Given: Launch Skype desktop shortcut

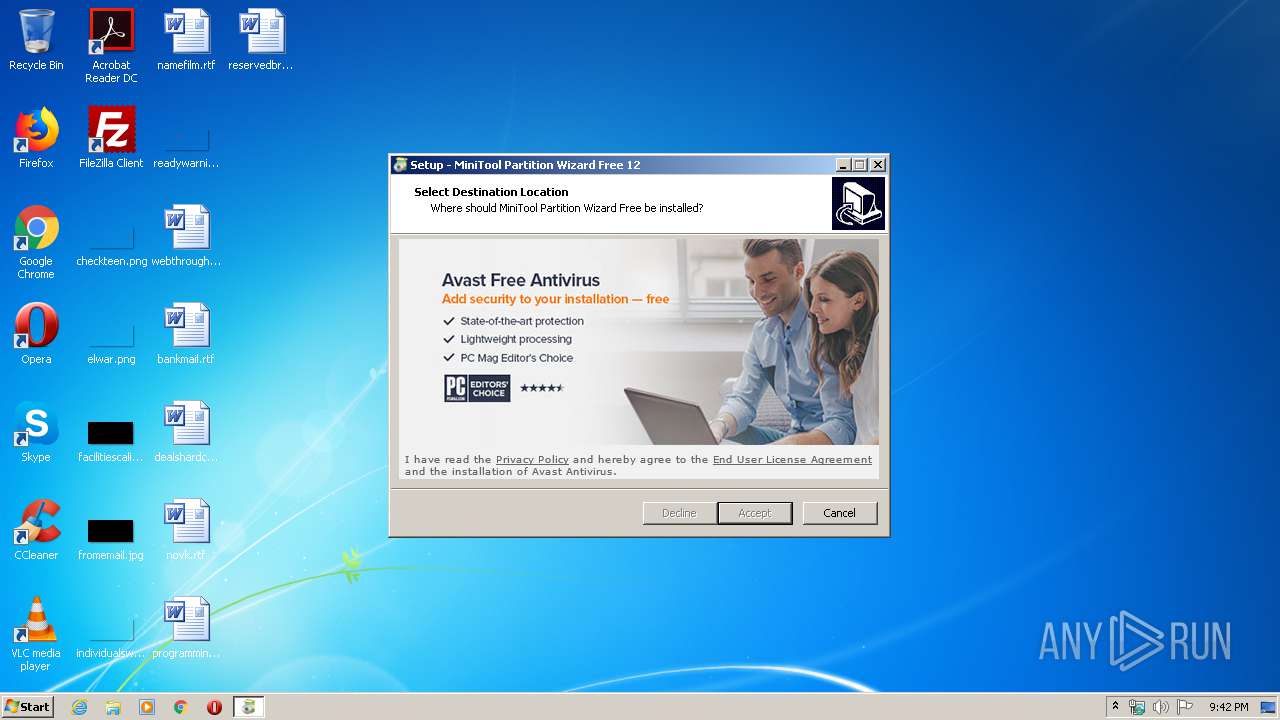Looking at the screenshot, I should coord(36,433).
